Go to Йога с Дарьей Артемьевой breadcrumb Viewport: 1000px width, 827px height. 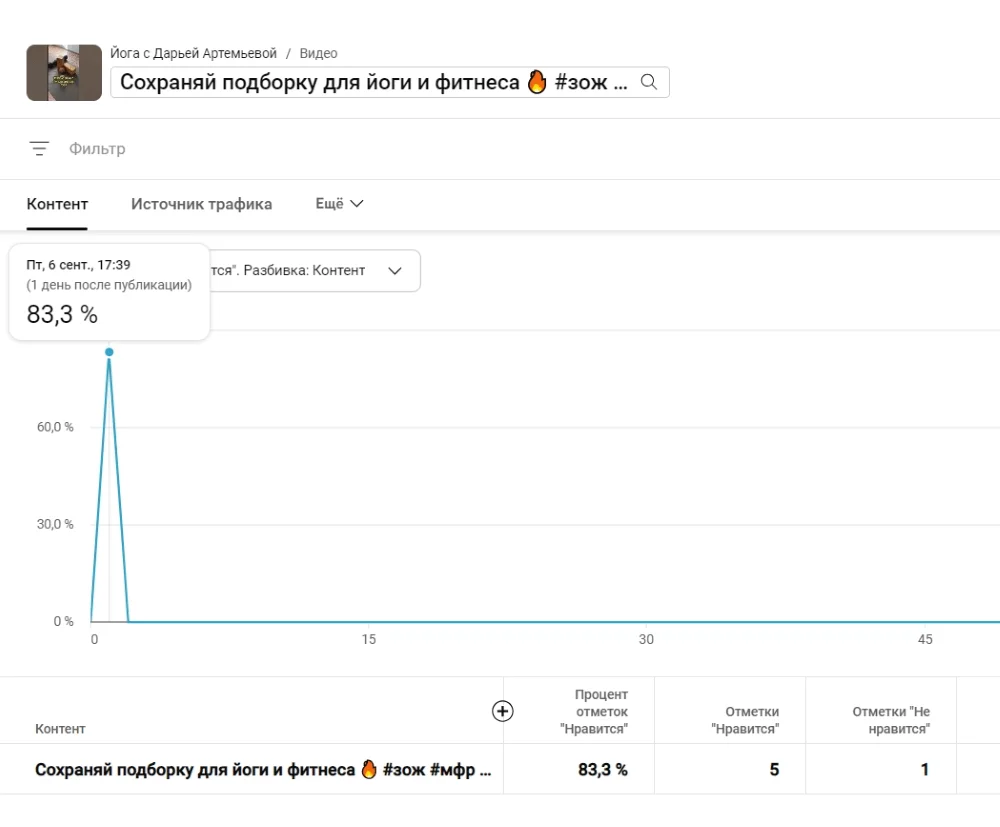(193, 53)
